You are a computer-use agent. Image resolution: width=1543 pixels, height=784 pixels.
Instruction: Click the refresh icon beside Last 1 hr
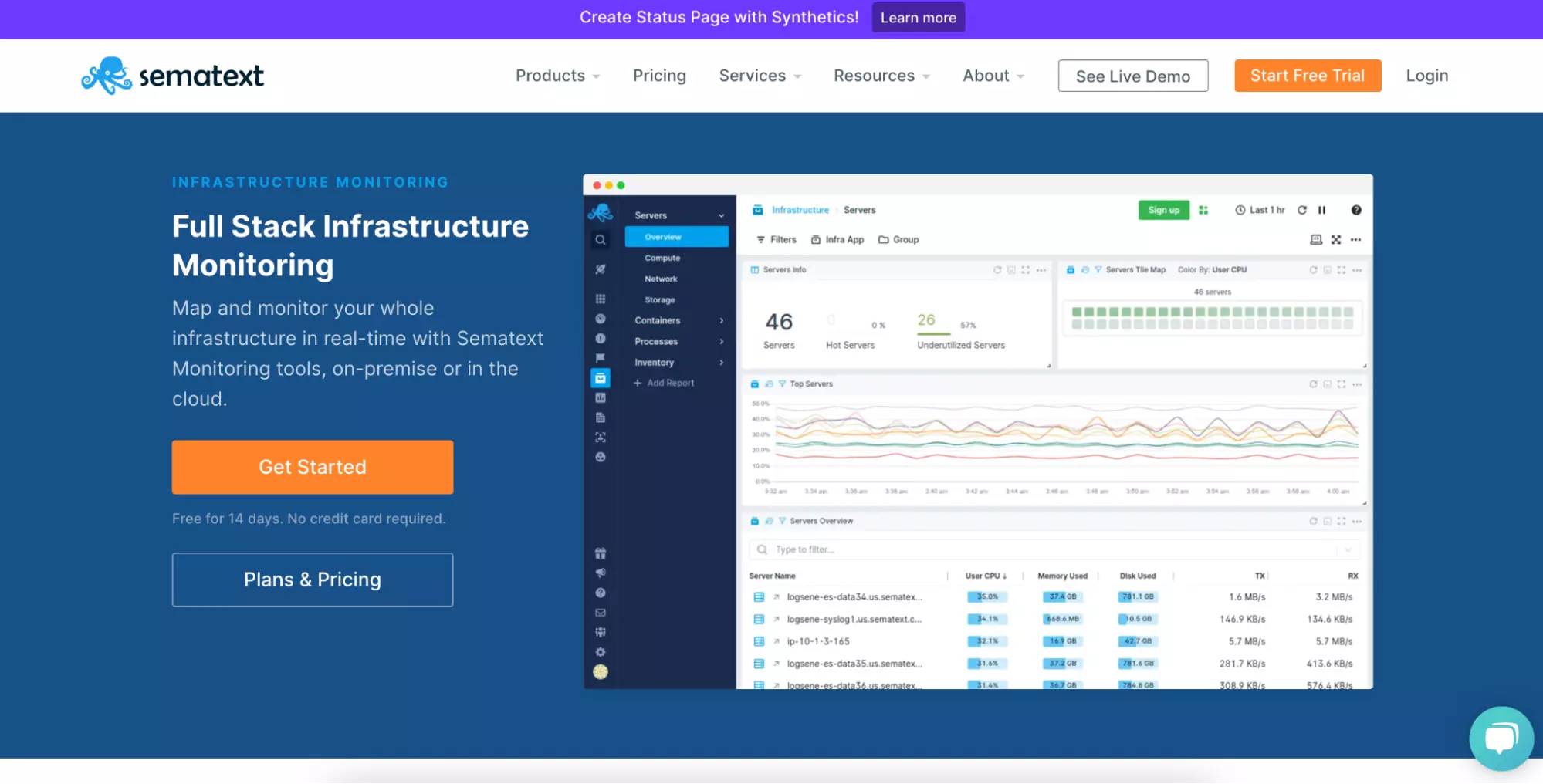(1301, 210)
